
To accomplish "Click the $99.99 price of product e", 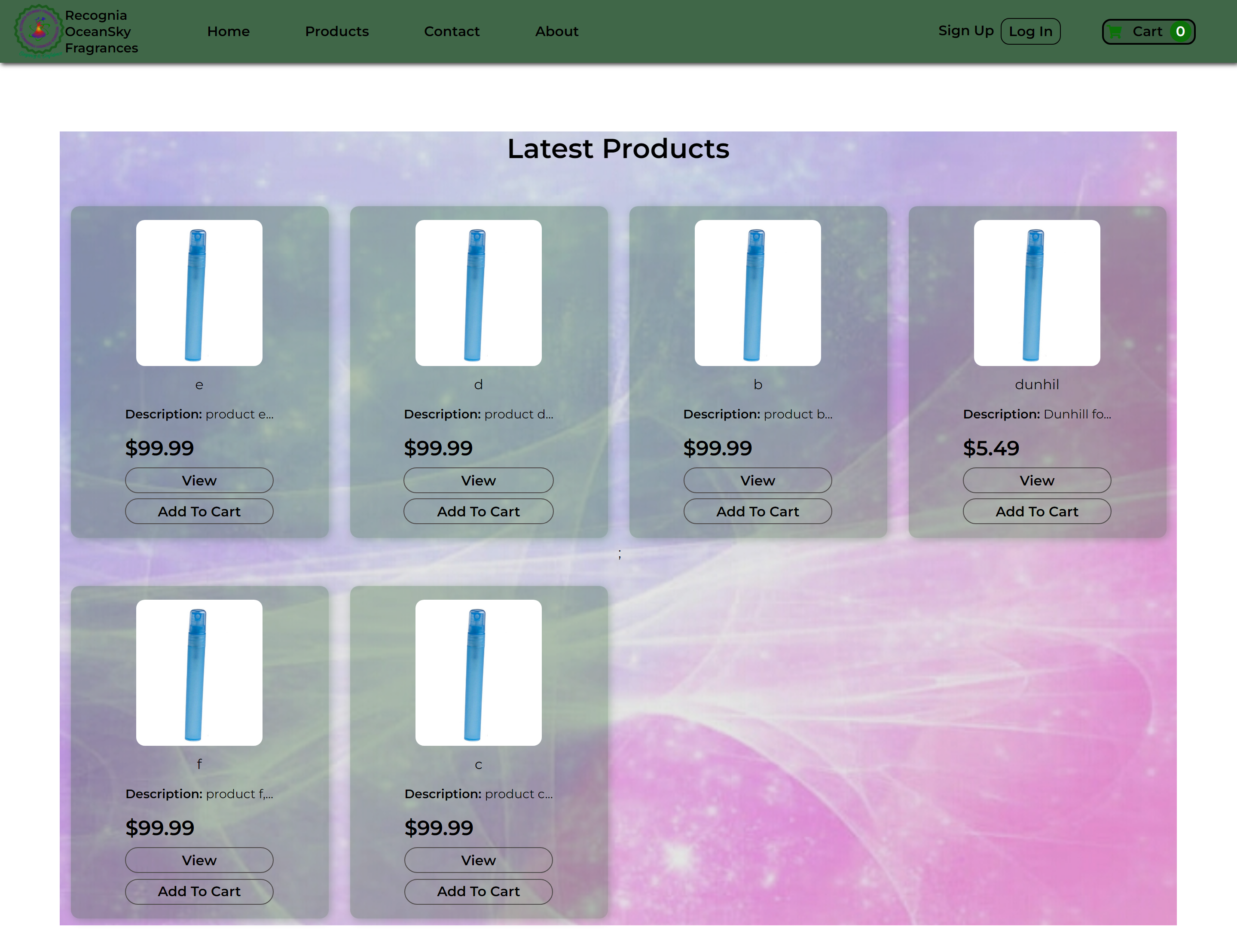I will (x=160, y=448).
